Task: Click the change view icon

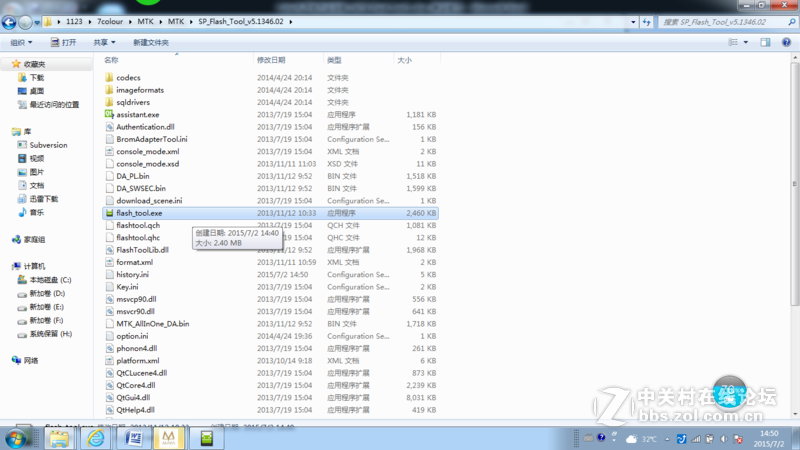Action: (x=733, y=42)
